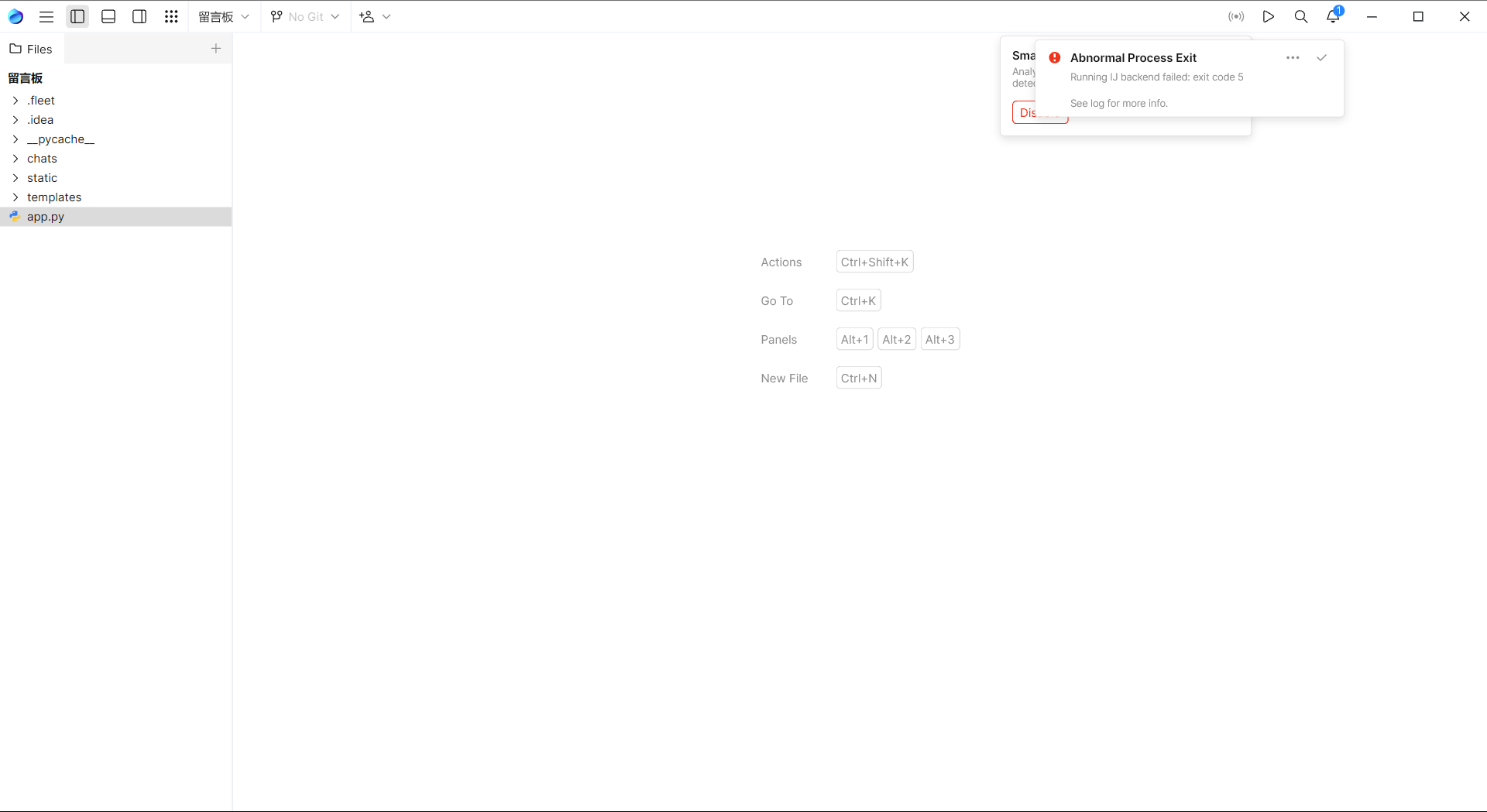Click the plus icon to add panel tab
1487x812 pixels.
[216, 49]
